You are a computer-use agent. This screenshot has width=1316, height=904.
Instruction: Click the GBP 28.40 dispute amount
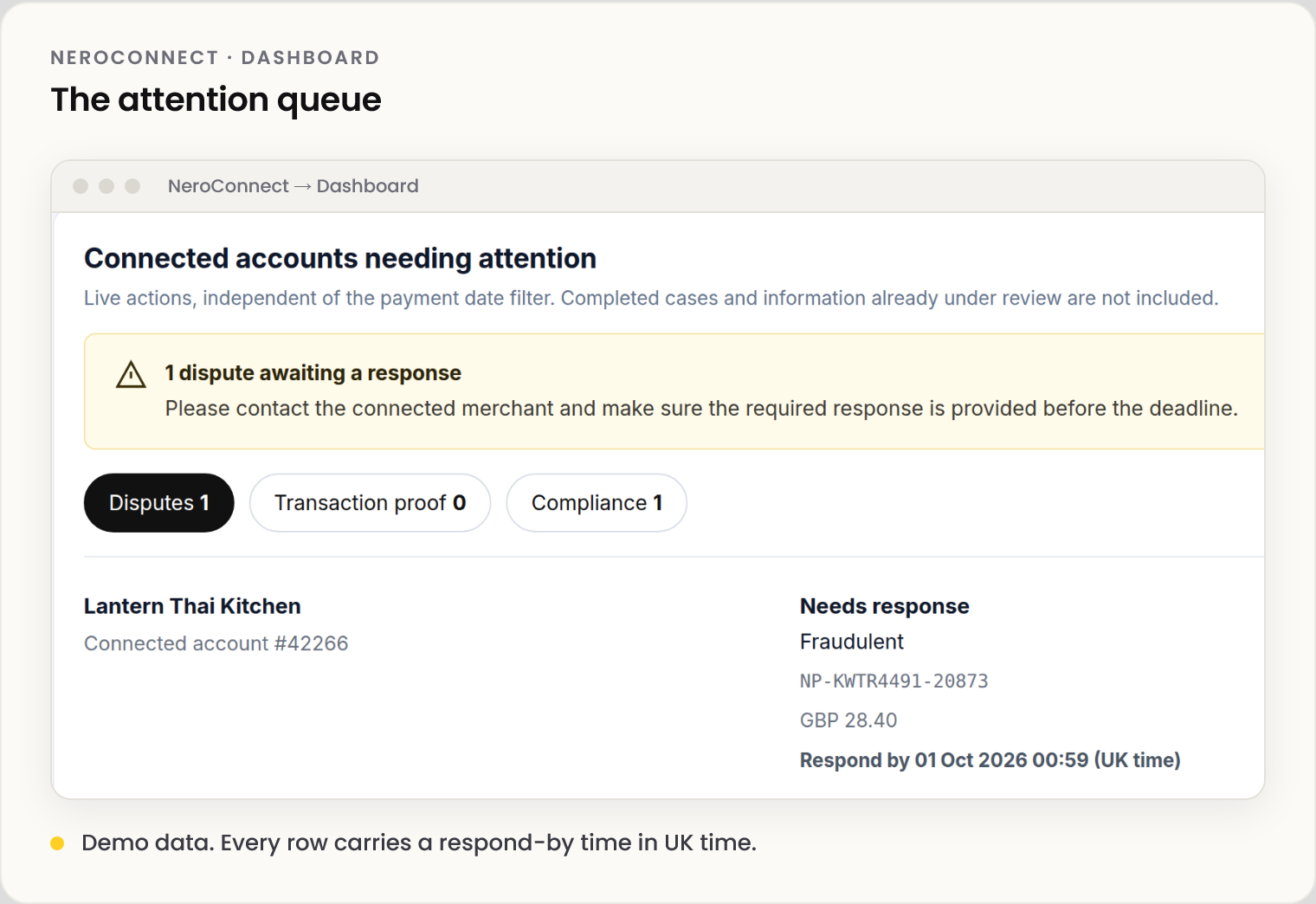(848, 720)
